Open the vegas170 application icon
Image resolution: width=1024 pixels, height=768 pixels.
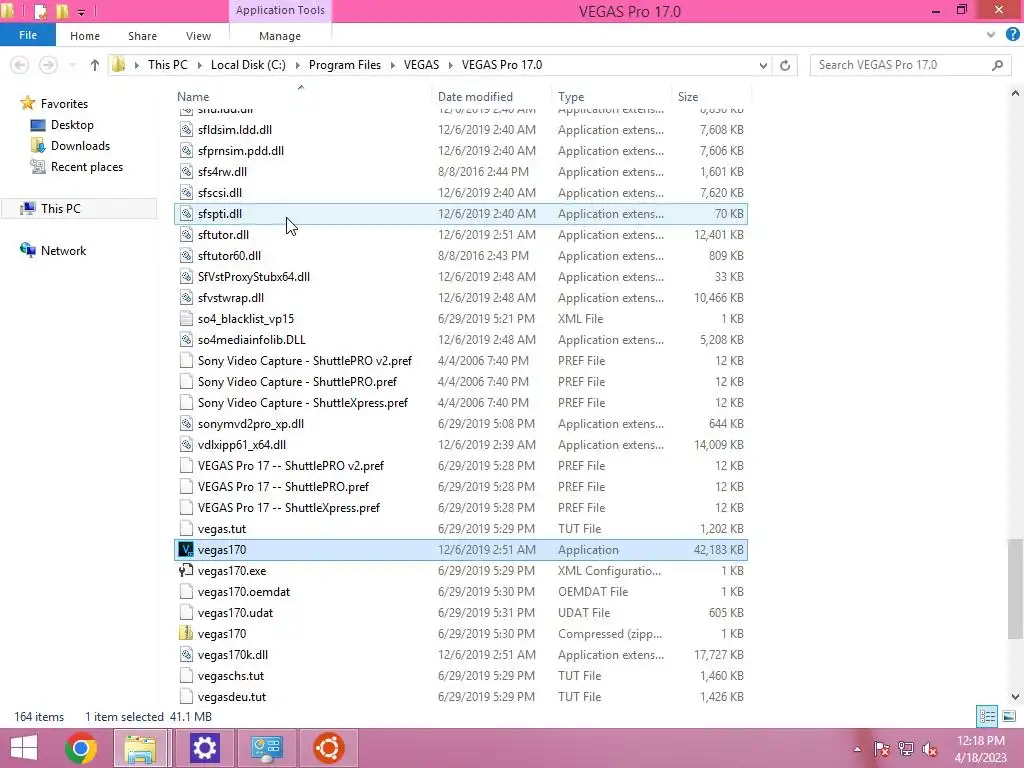[186, 550]
